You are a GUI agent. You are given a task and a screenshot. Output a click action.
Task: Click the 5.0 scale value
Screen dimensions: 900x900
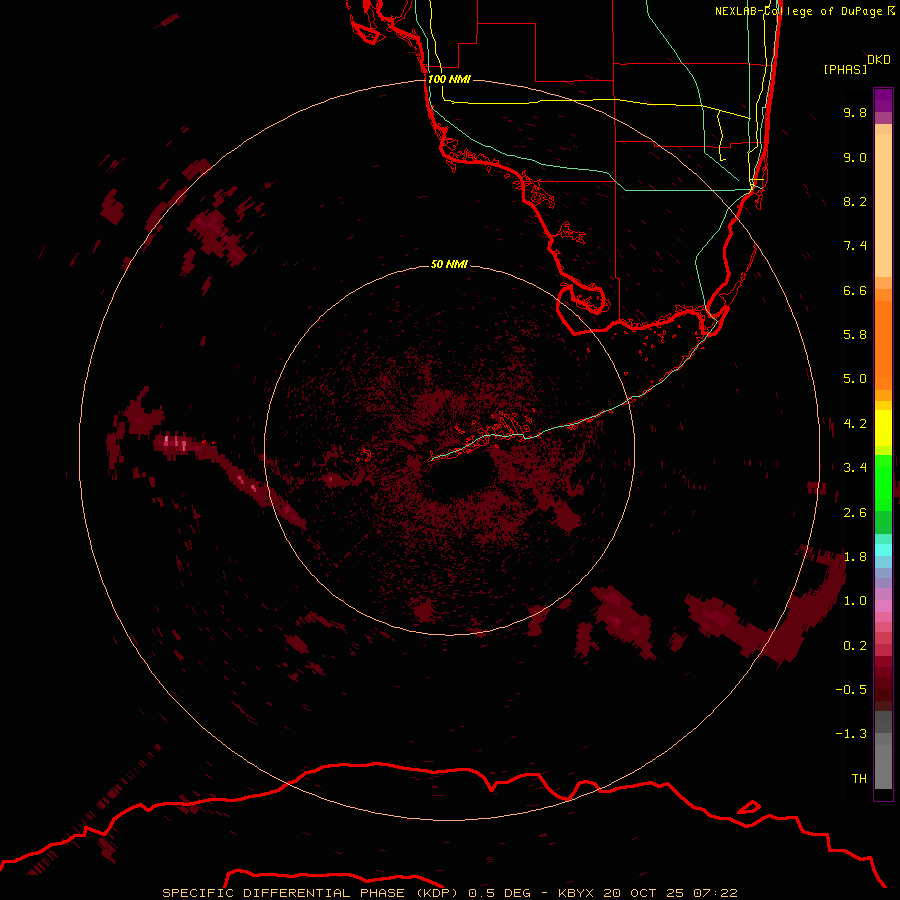point(855,379)
